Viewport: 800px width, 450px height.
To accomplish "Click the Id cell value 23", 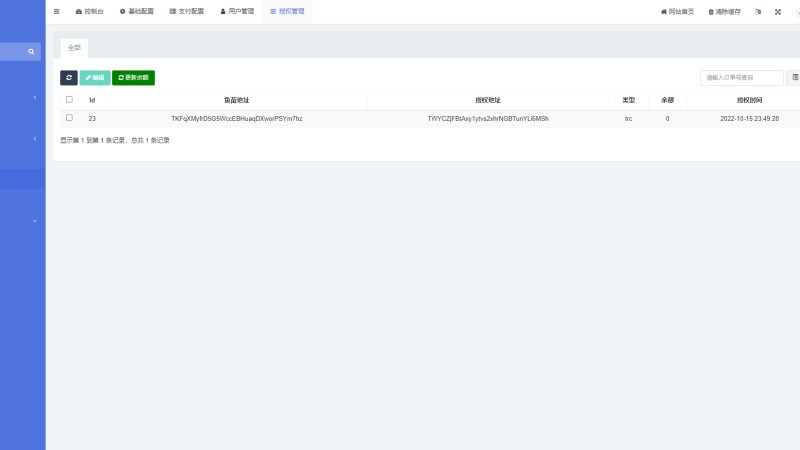I will (x=92, y=119).
